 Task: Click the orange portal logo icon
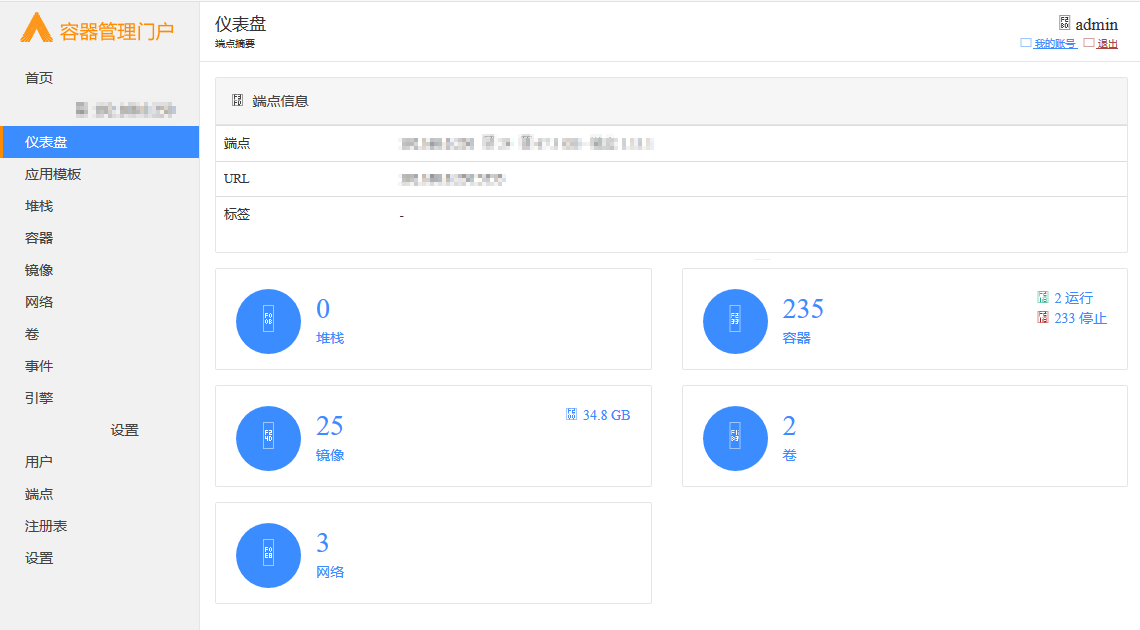coord(36,28)
